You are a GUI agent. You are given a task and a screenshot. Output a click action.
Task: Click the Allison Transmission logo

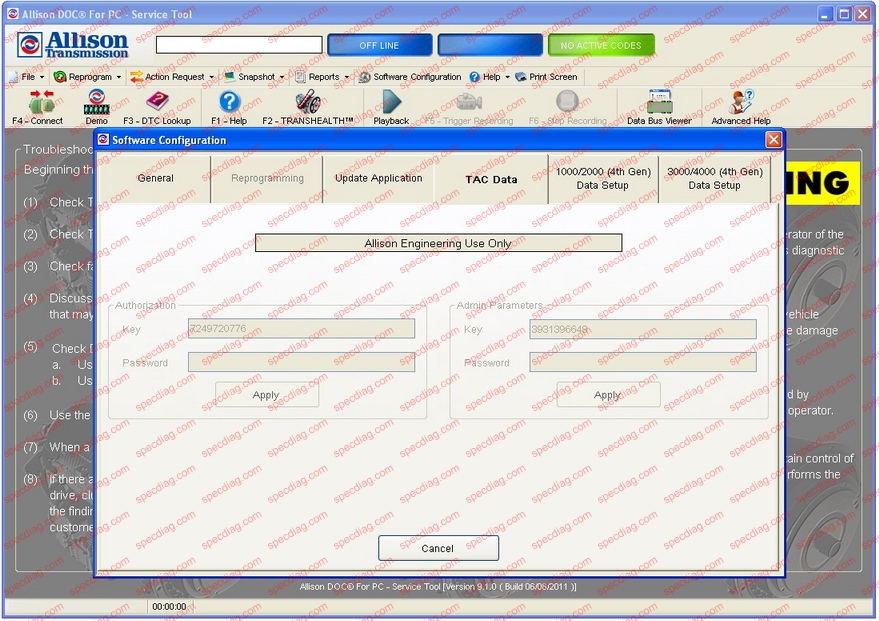pos(73,44)
